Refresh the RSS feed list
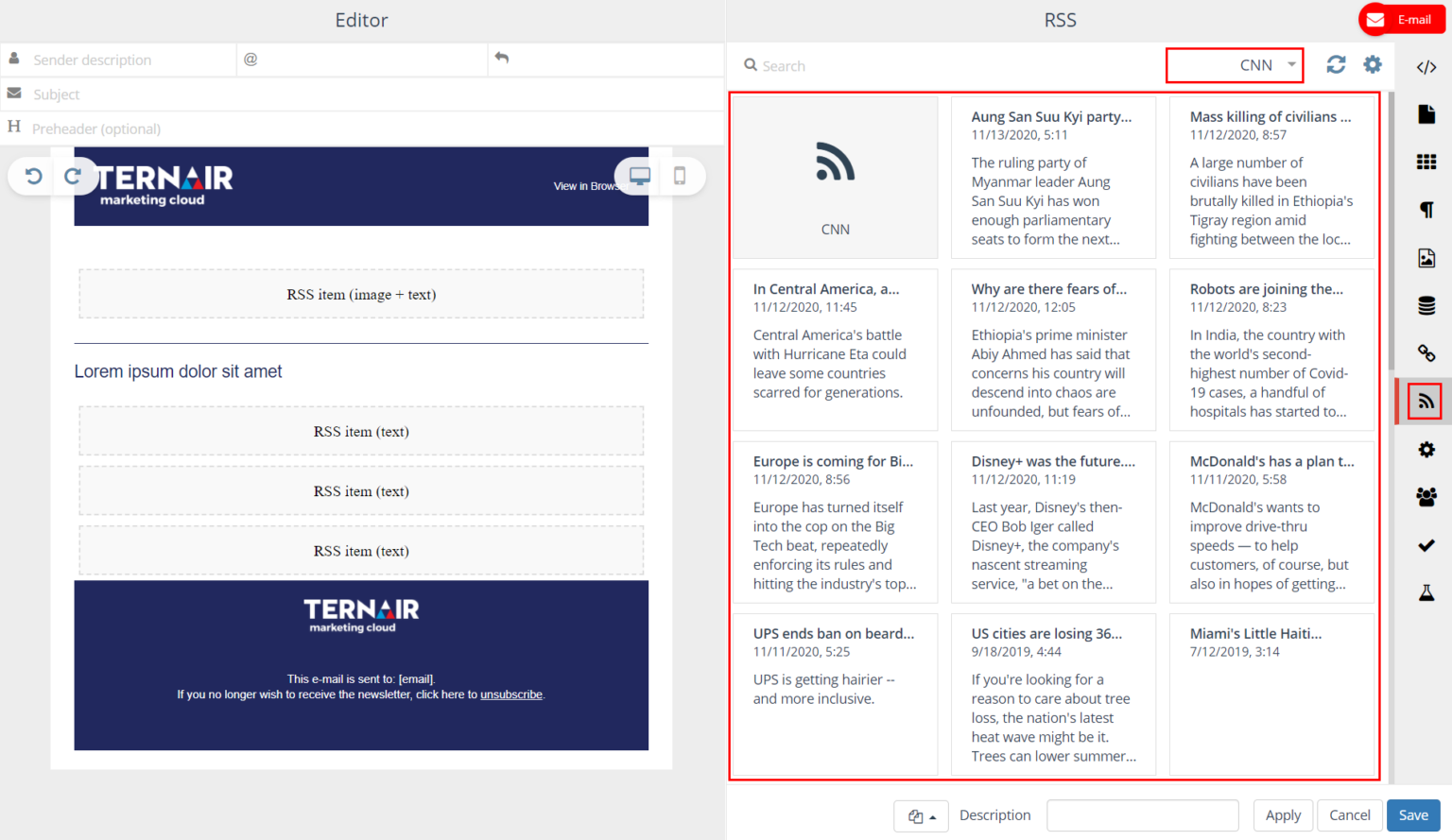The image size is (1452, 840). pos(1336,64)
